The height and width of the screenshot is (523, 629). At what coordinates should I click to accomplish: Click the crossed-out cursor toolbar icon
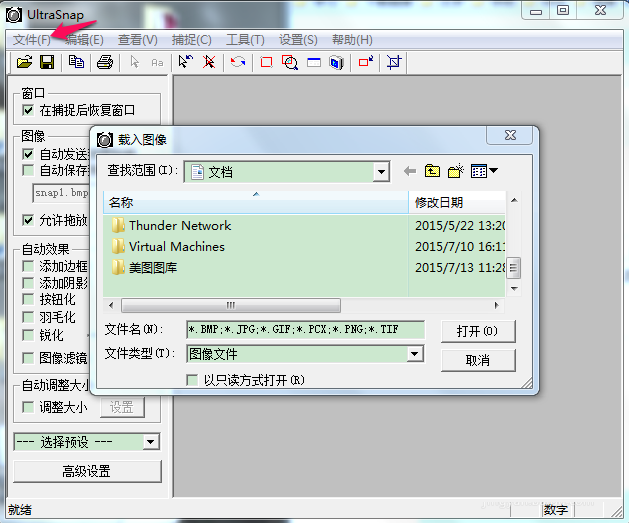tap(209, 62)
